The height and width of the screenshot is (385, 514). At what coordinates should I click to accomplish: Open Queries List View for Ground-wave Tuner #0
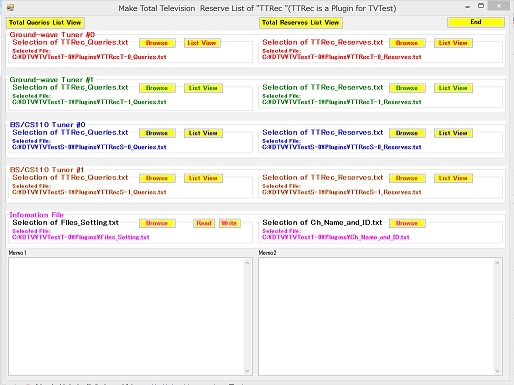(202, 43)
